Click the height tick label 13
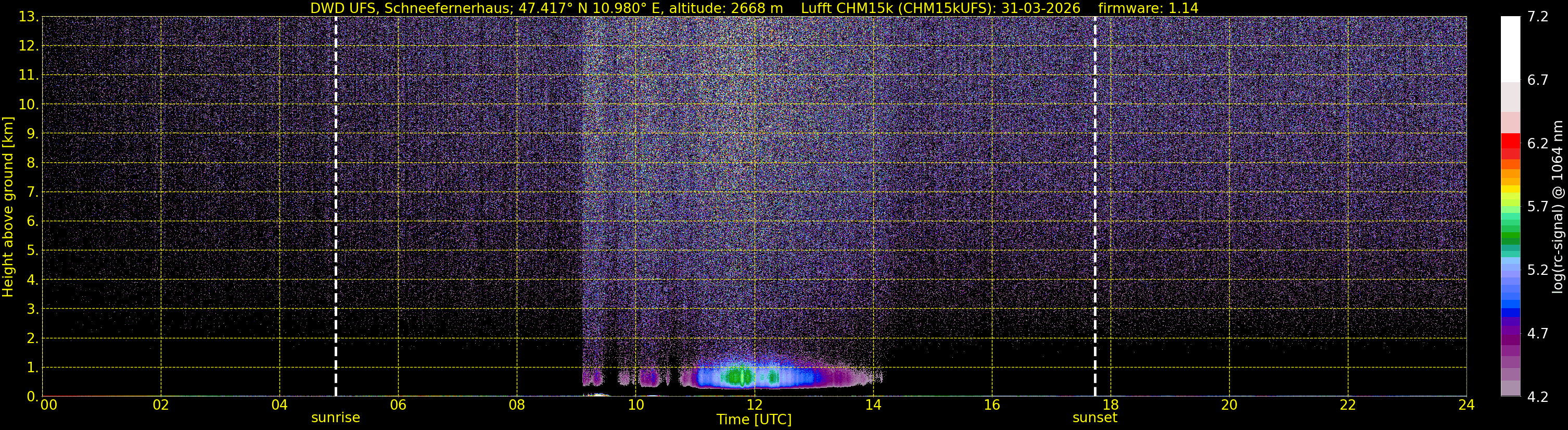Image resolution: width=1568 pixels, height=430 pixels. pyautogui.click(x=28, y=17)
